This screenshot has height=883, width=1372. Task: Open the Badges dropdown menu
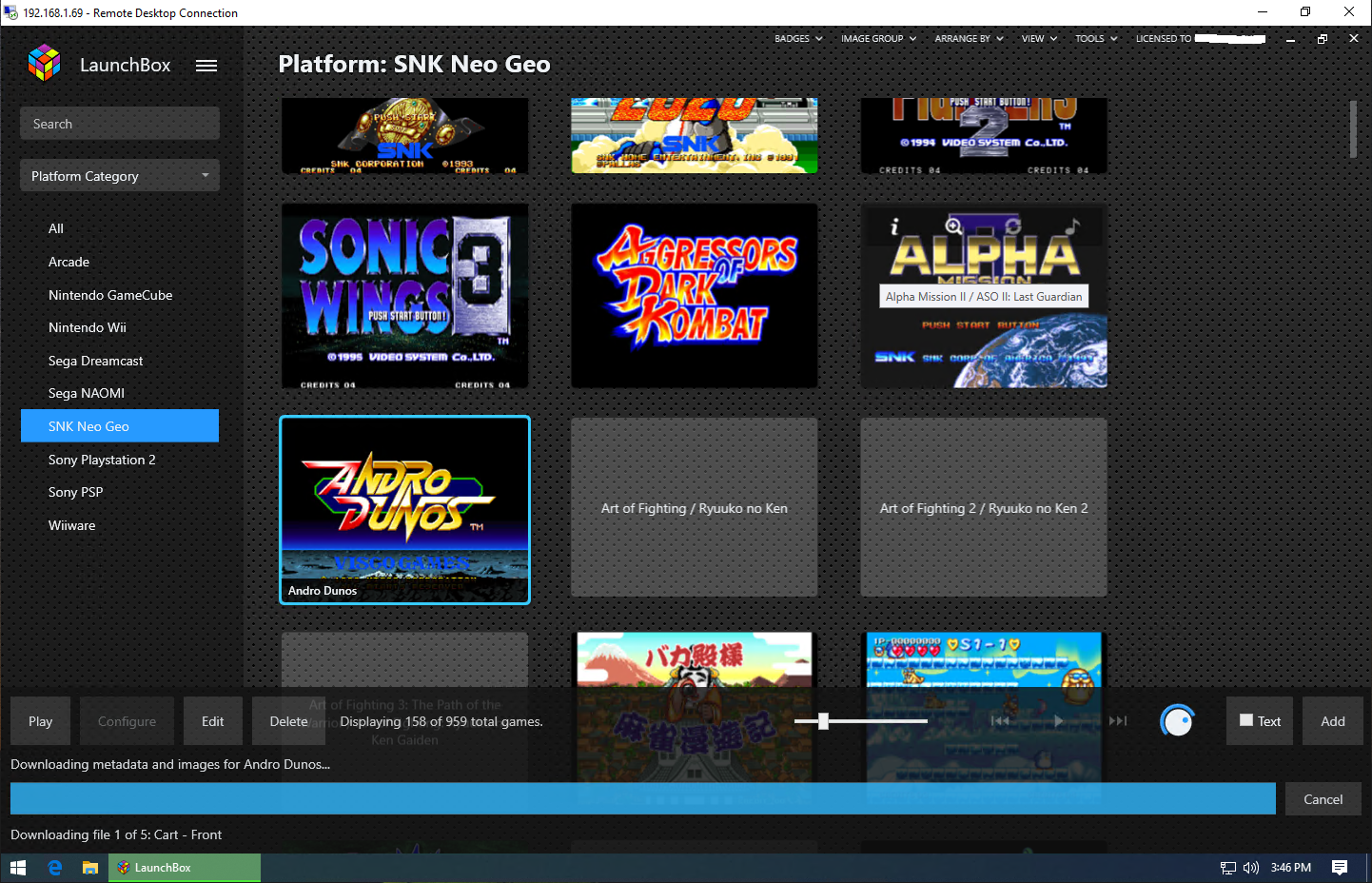(798, 39)
